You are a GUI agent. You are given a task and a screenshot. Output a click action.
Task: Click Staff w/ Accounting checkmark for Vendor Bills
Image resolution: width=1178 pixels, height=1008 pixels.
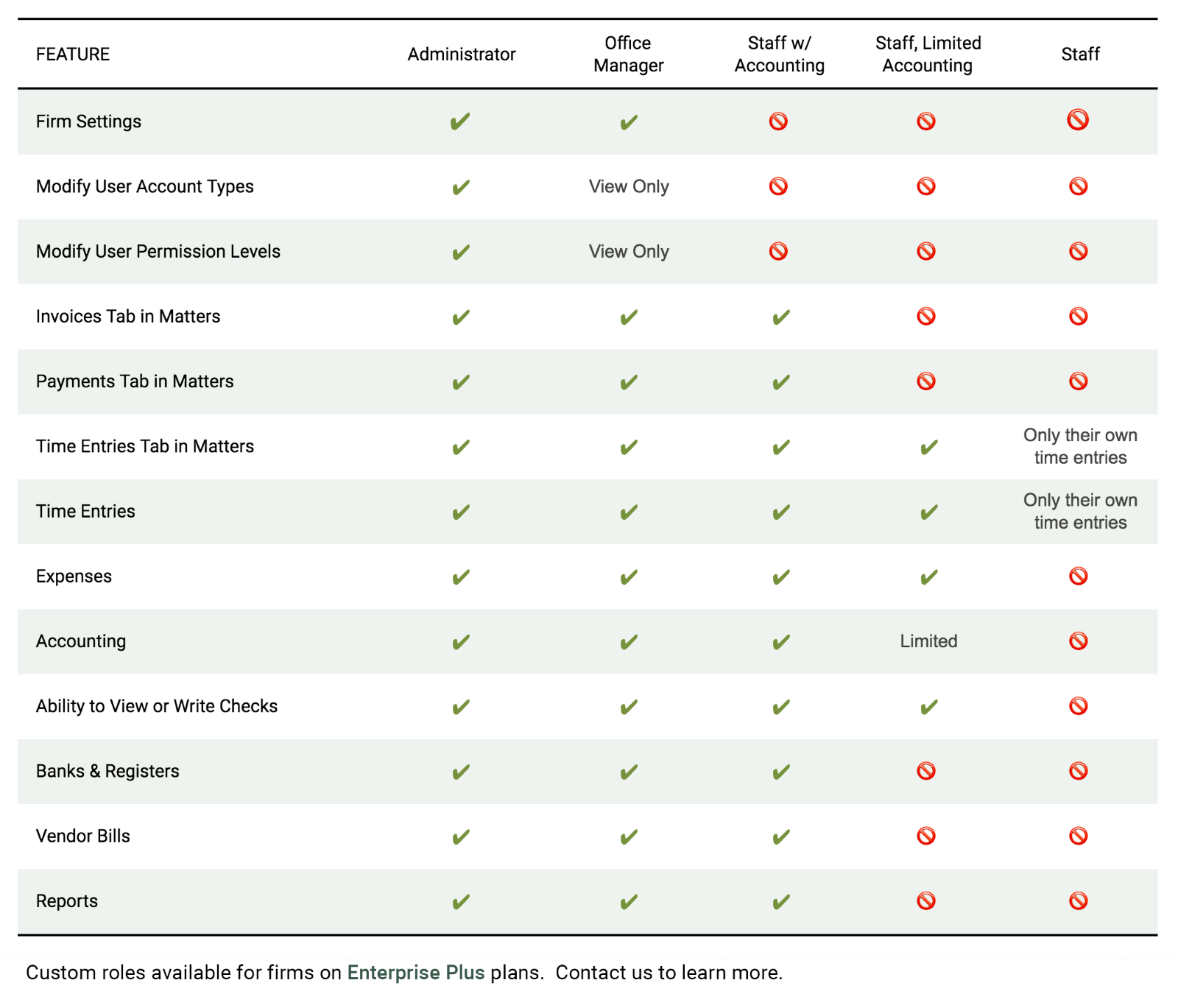(x=781, y=836)
